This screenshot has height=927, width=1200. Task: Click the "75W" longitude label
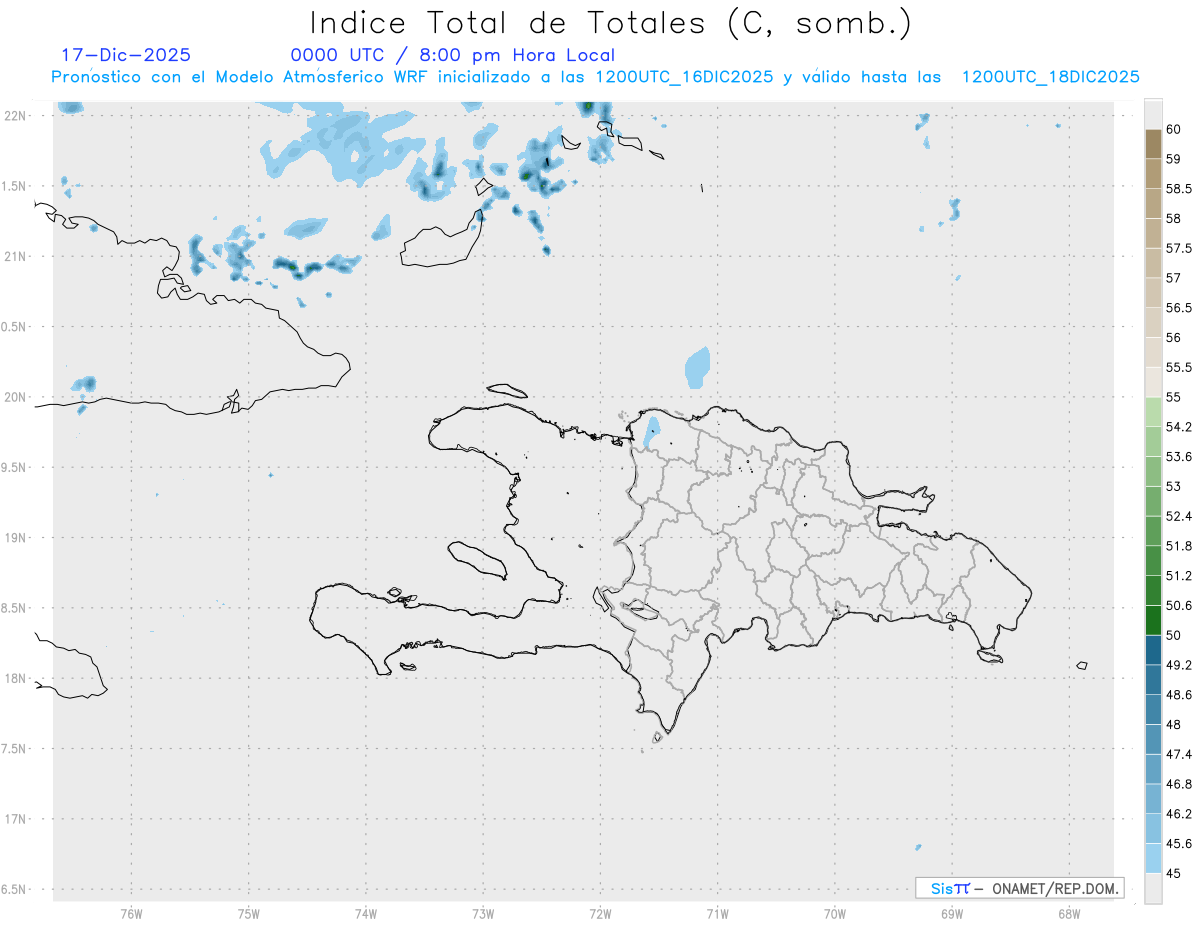pyautogui.click(x=249, y=912)
